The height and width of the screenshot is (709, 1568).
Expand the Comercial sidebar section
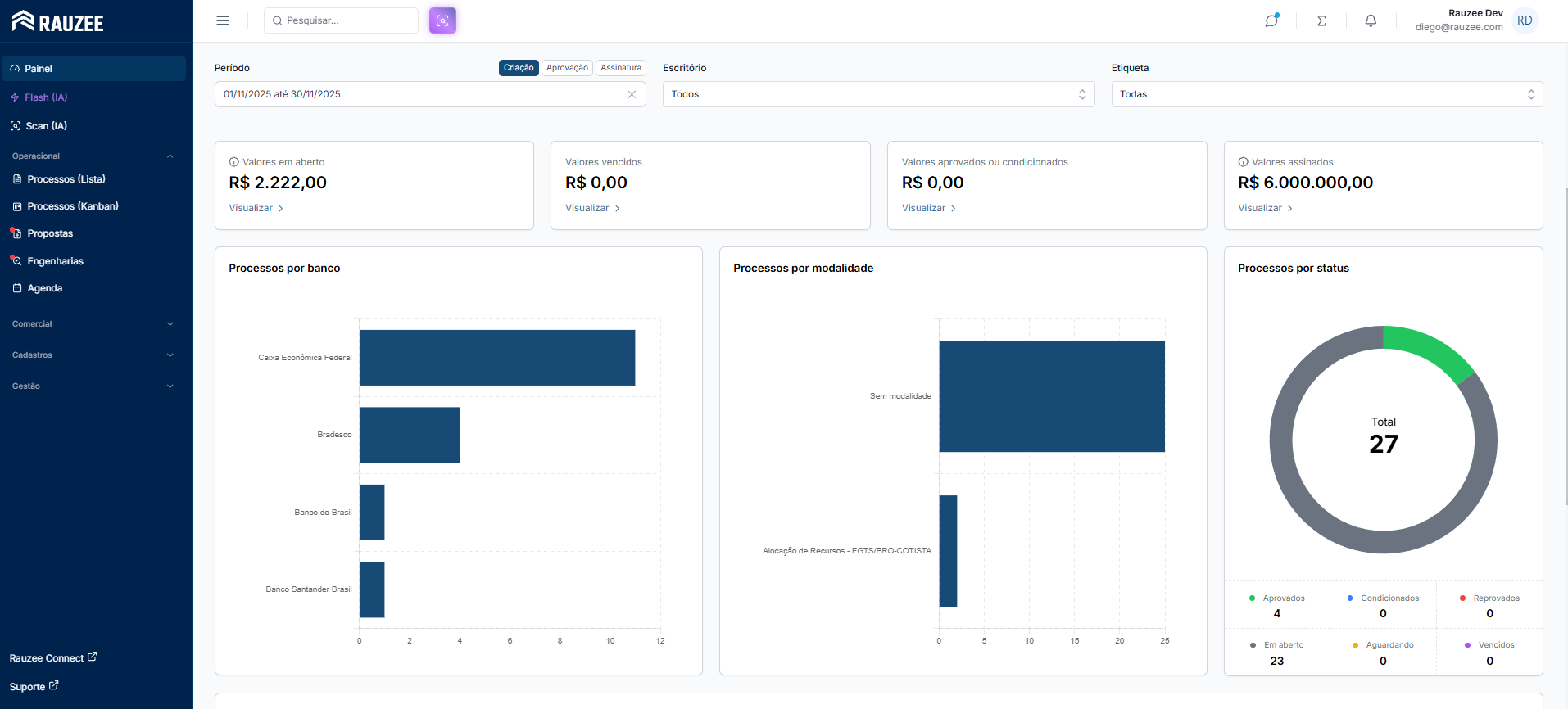coord(93,324)
